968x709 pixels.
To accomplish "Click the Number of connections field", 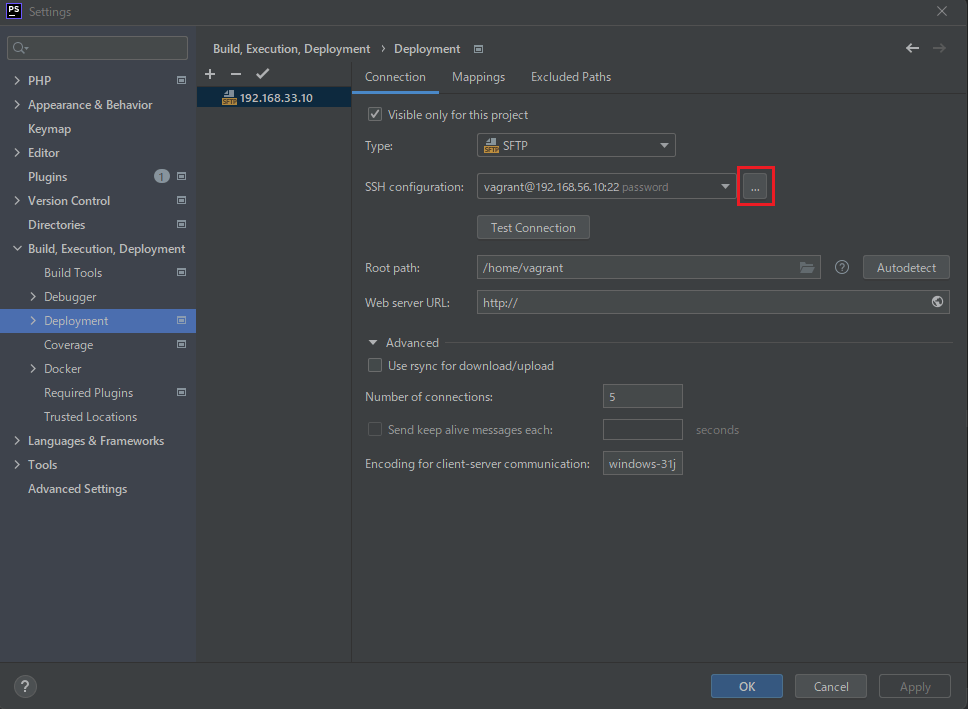I will tap(642, 397).
